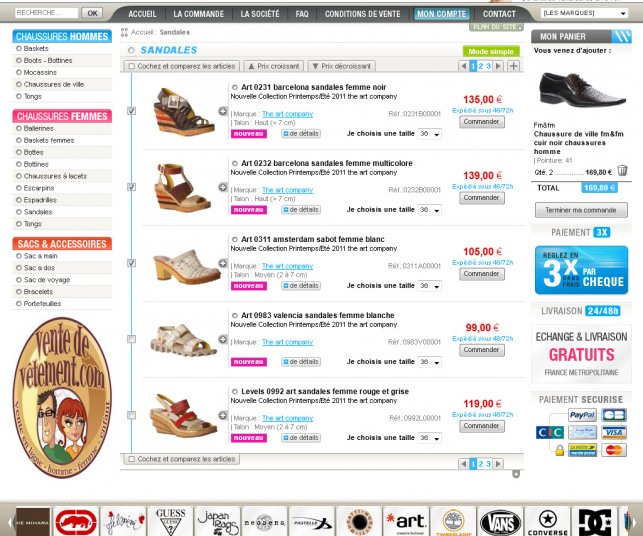Image resolution: width=643 pixels, height=536 pixels.
Task: Click the Recherche search input field
Action: point(46,13)
